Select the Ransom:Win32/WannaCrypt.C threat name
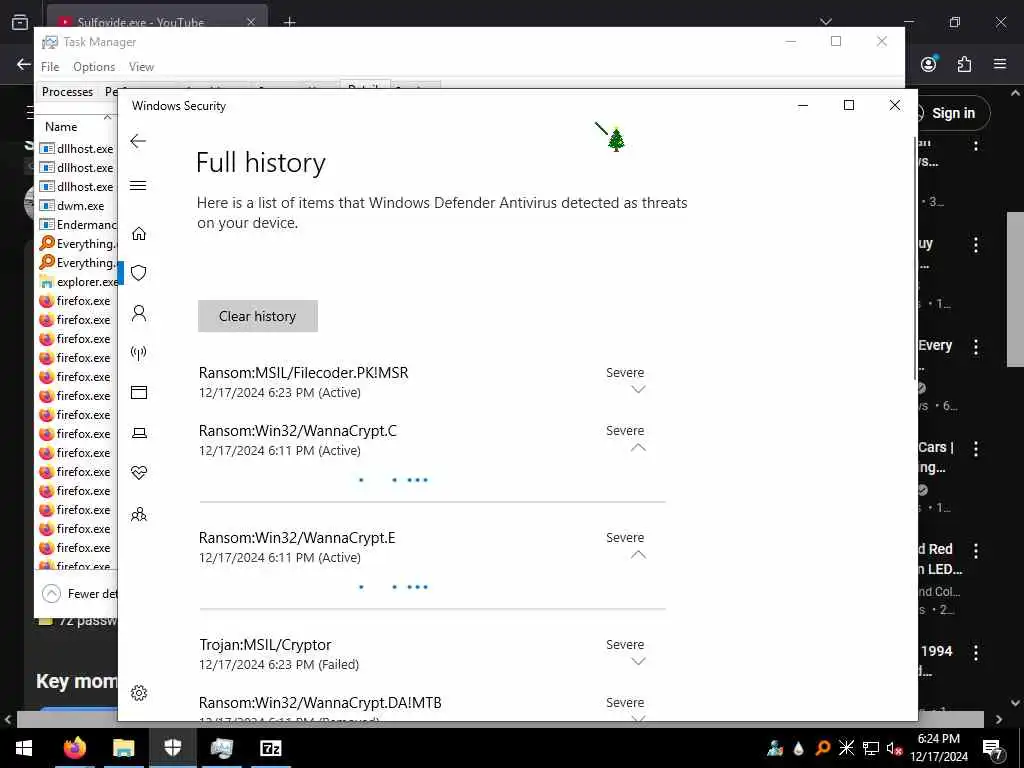 point(298,431)
